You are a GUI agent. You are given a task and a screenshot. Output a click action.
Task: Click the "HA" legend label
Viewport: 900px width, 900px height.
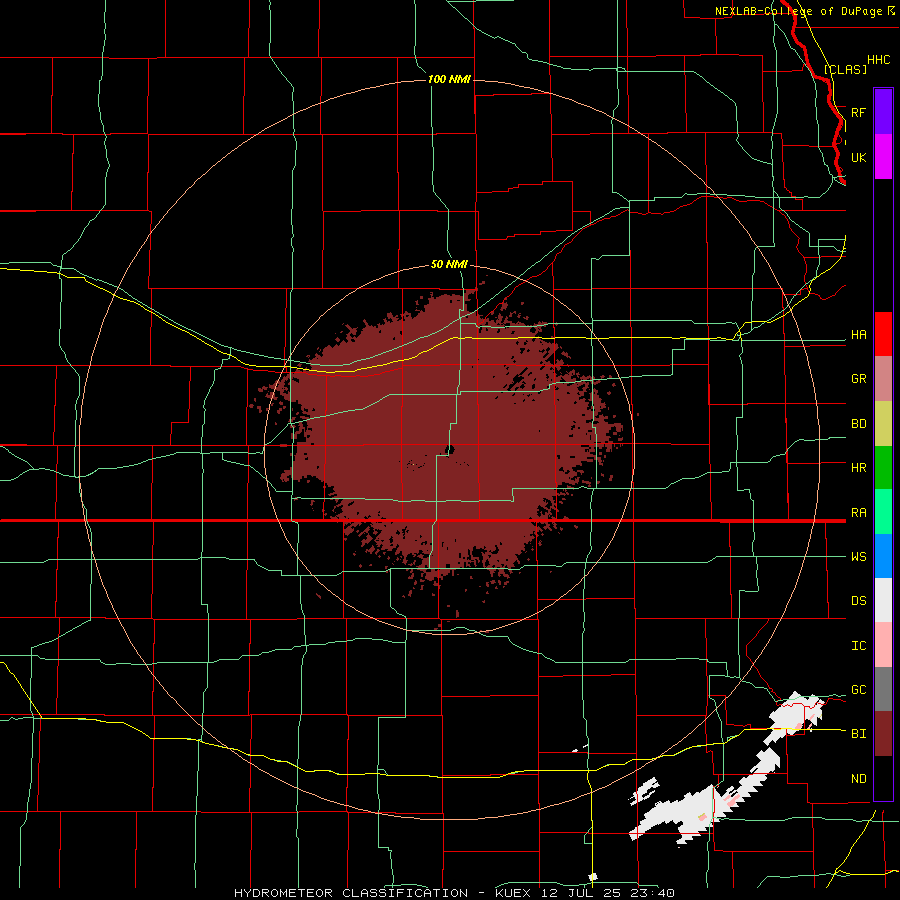click(x=858, y=335)
